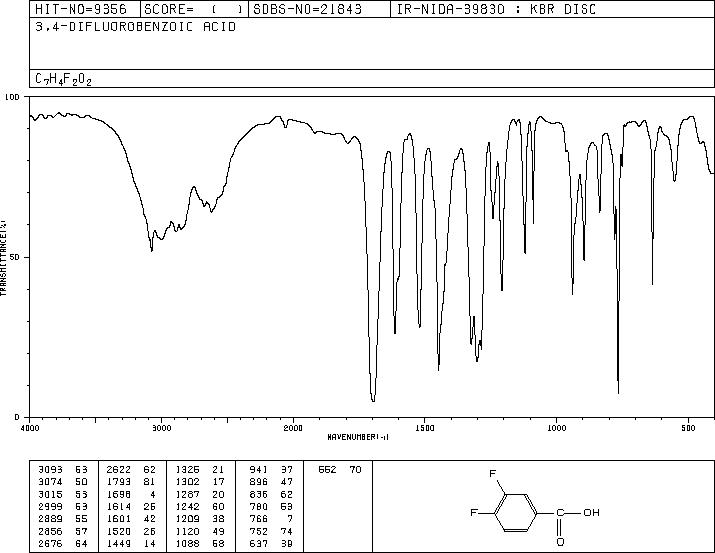Select the 2856 peak entry
715x553 pixels.
(x=63, y=532)
